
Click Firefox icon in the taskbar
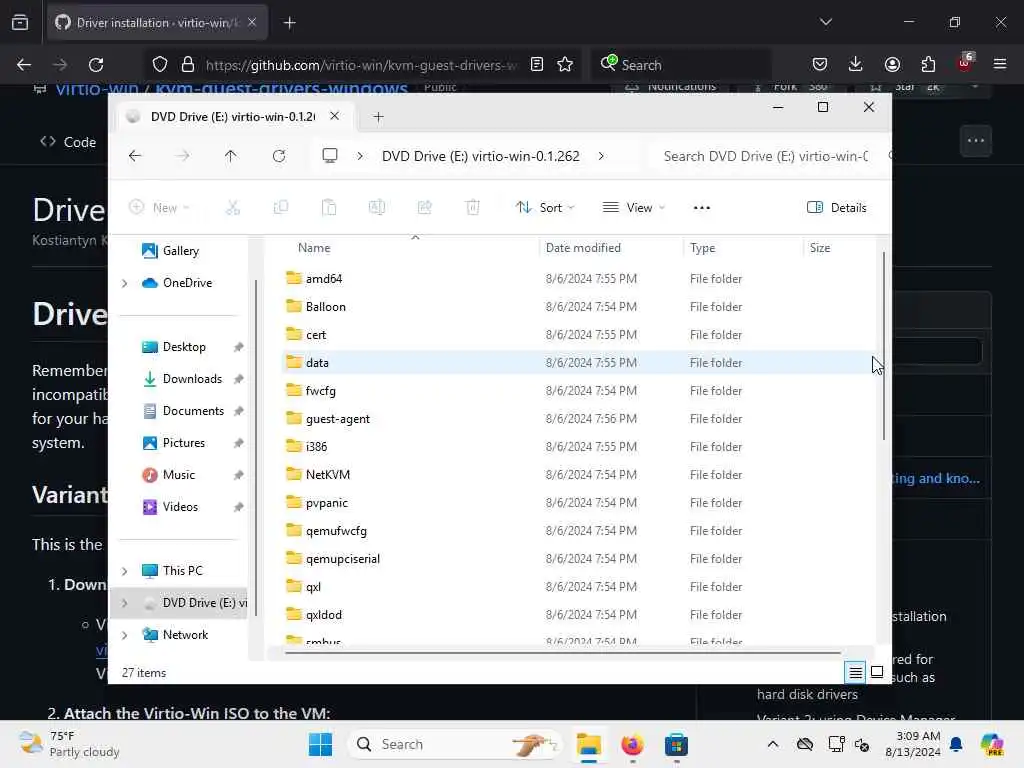click(x=632, y=744)
